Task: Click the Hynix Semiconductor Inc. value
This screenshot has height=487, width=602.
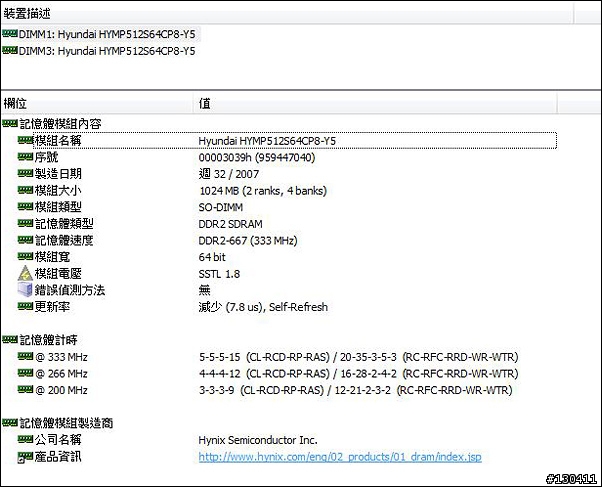Action: [x=258, y=440]
